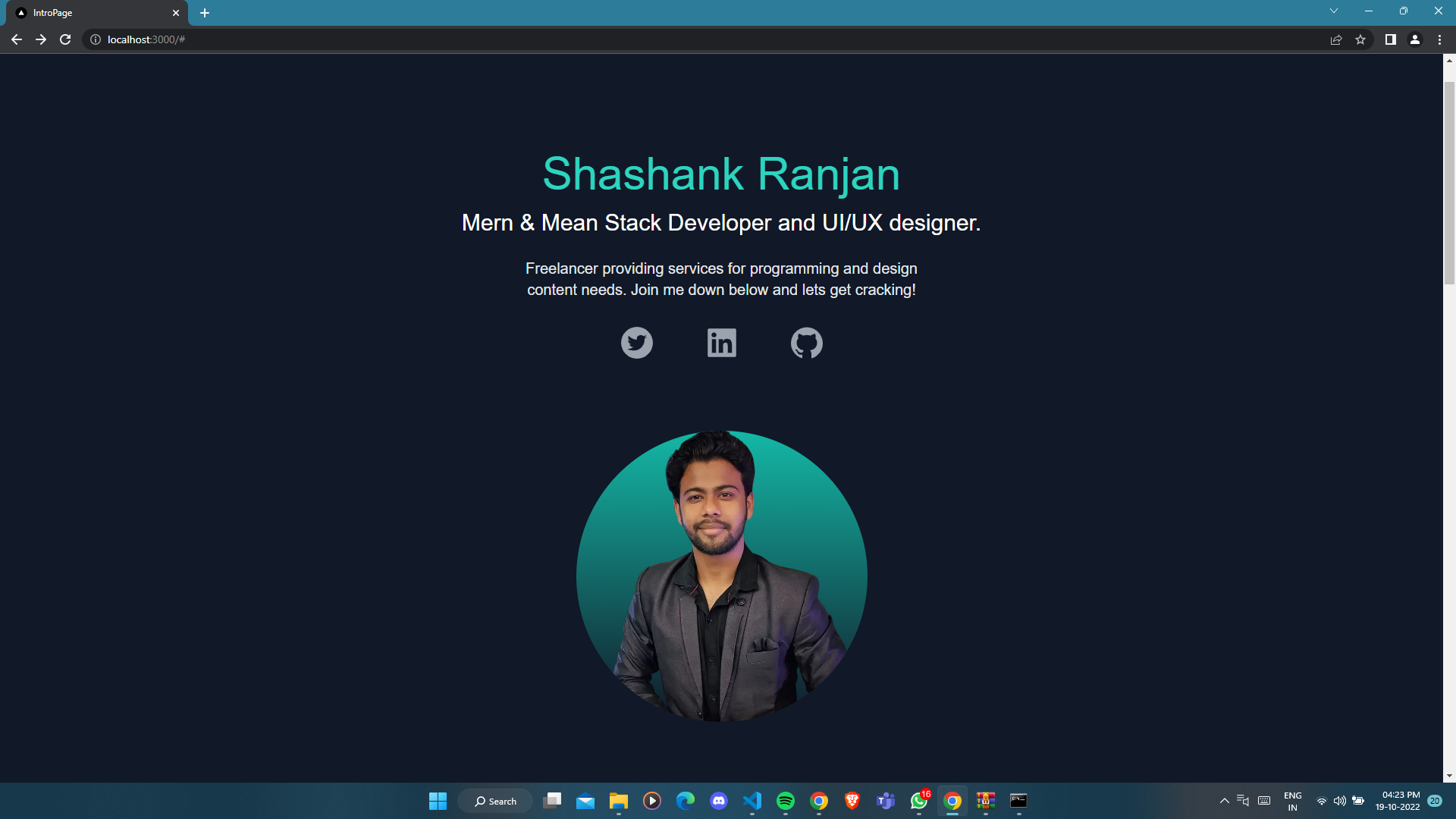
Task: Open Microsoft Teams from the taskbar
Action: point(885,801)
